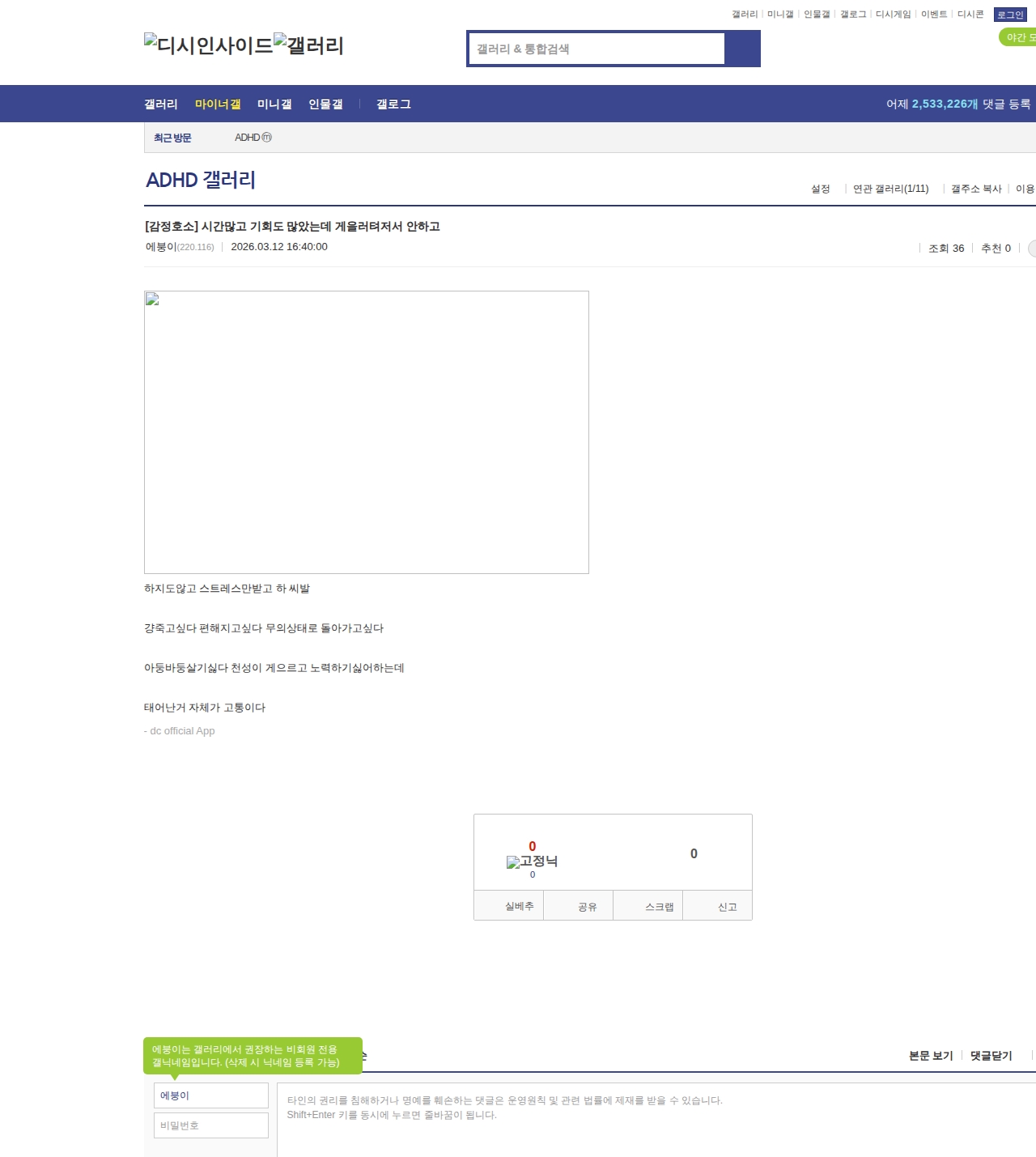Expand the 연관 갤러리(1/11) list
Image resolution: width=1036 pixels, height=1157 pixels.
point(890,189)
